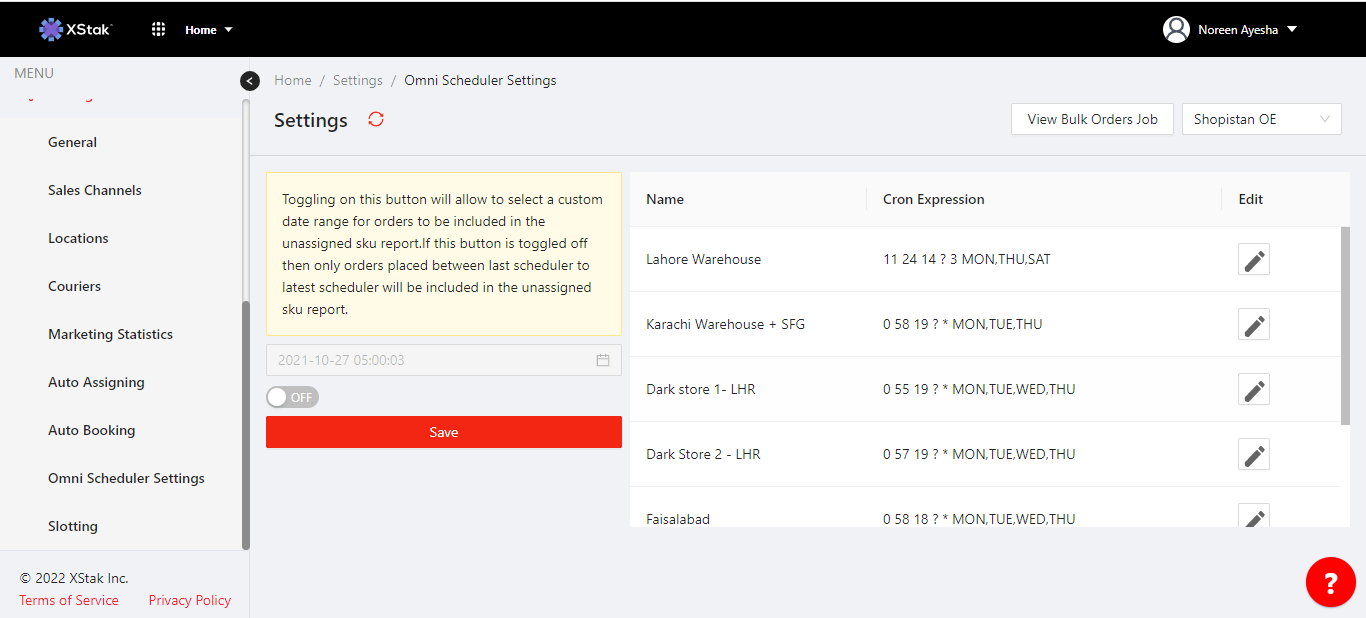
Task: Edit the Lahore Warehouse scheduler
Action: tap(1254, 260)
